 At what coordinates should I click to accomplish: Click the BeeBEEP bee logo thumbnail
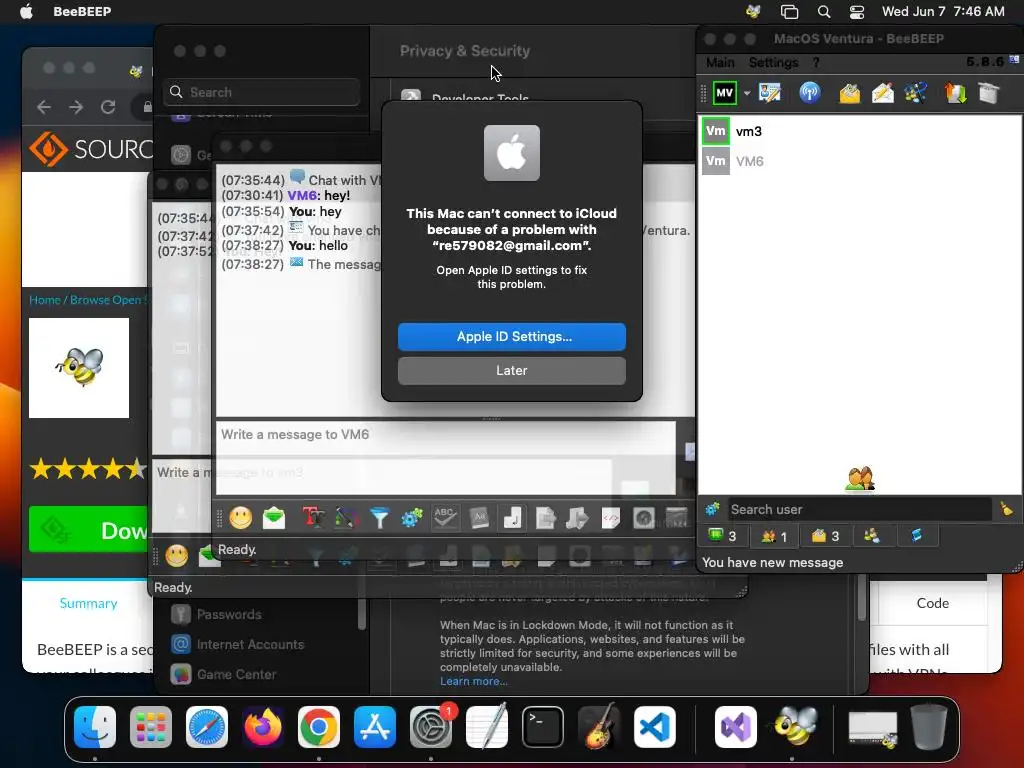[79, 368]
